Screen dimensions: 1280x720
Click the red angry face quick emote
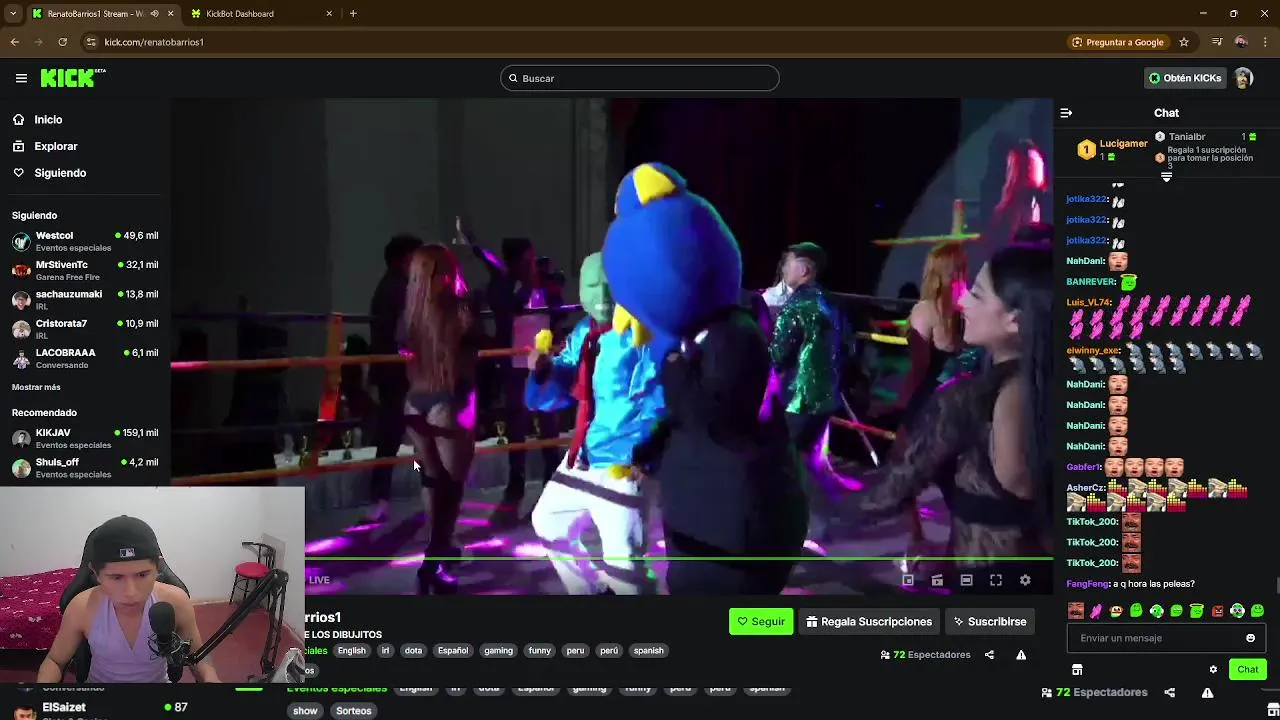coord(1217,611)
